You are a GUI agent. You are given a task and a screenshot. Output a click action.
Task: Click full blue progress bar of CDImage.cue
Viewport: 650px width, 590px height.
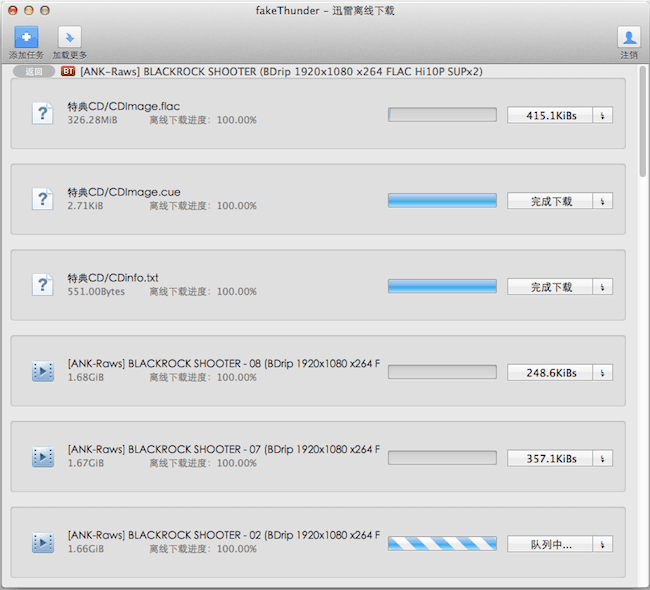pyautogui.click(x=442, y=201)
